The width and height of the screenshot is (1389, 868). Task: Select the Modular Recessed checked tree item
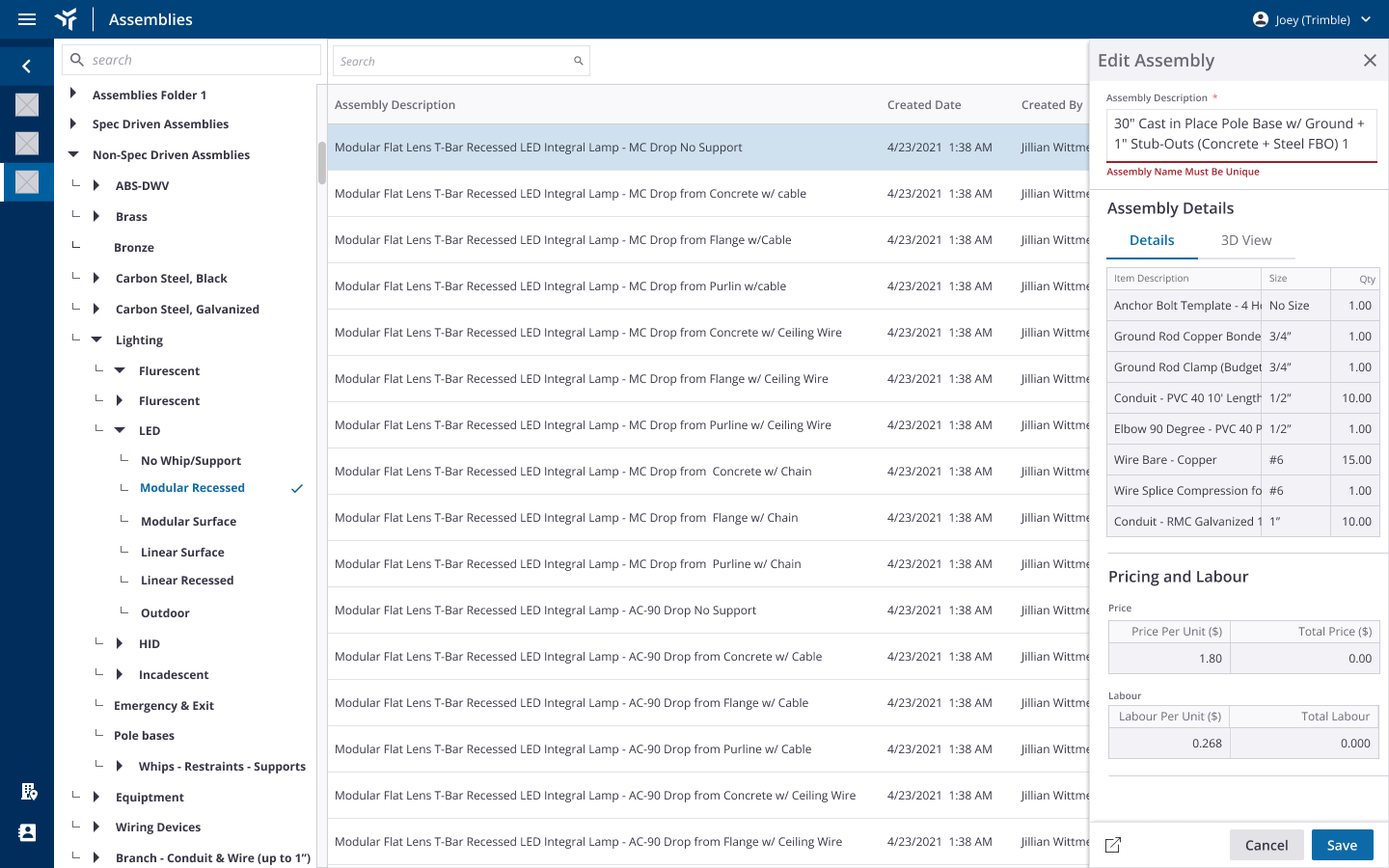(x=192, y=488)
